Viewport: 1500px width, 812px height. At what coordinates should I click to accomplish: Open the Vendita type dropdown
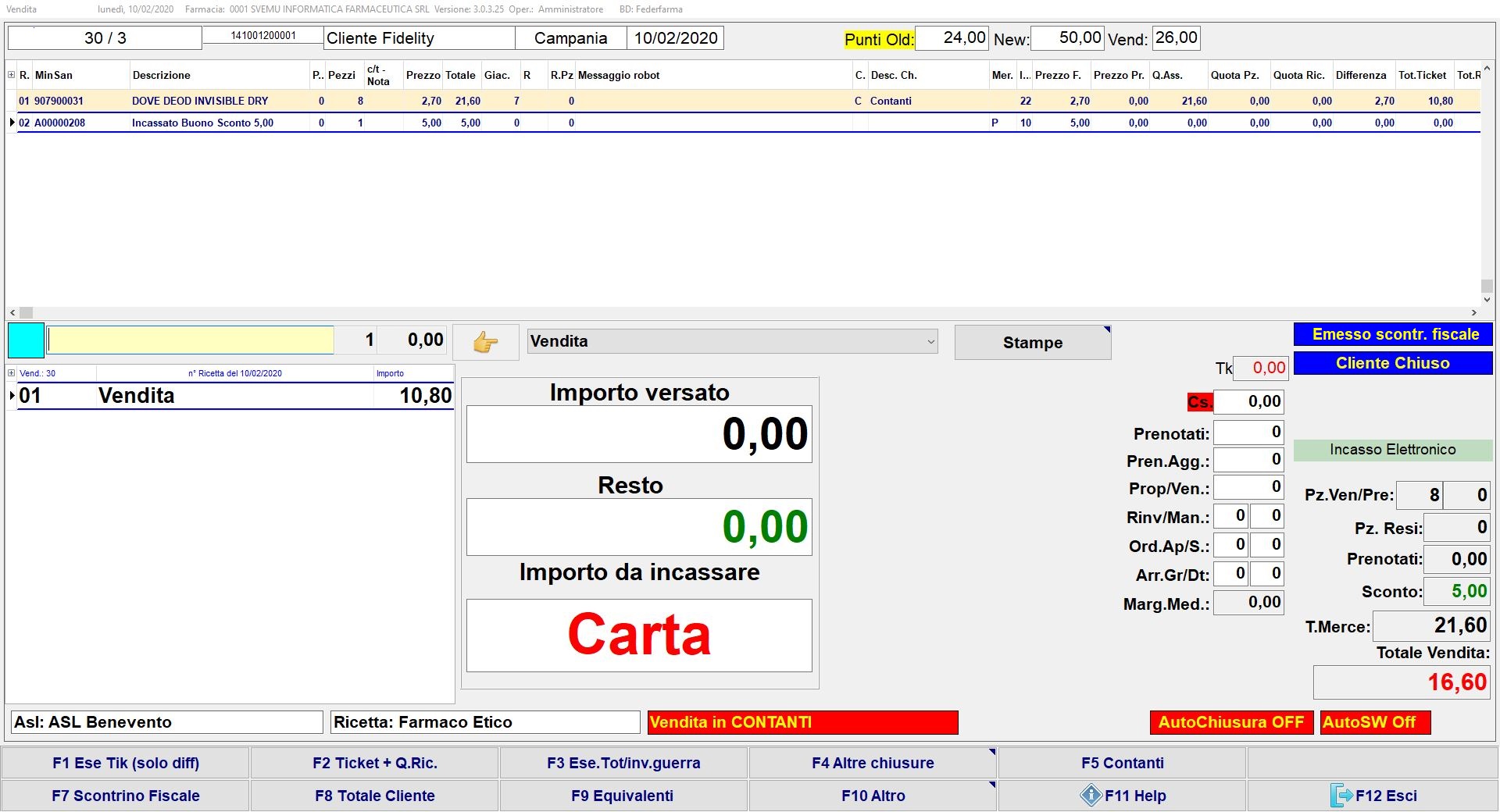click(732, 341)
